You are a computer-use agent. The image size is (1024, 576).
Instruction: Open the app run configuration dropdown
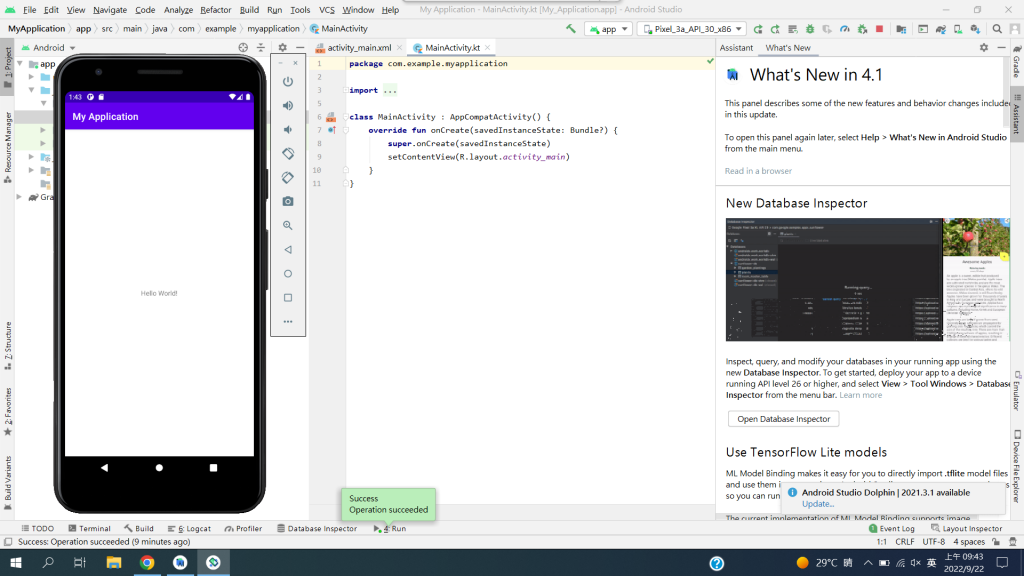[608, 29]
